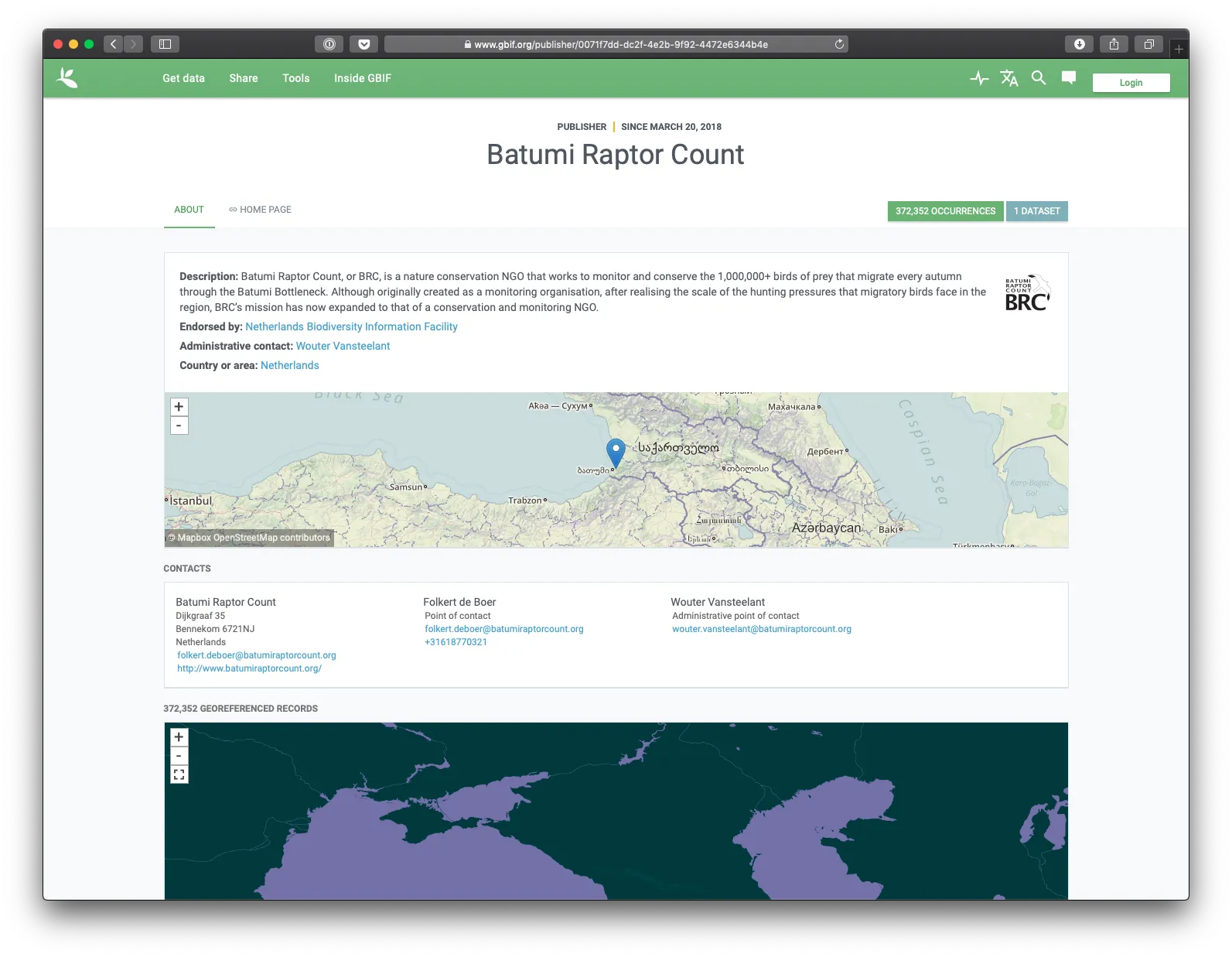Click the Login button
1232x957 pixels.
(1131, 83)
